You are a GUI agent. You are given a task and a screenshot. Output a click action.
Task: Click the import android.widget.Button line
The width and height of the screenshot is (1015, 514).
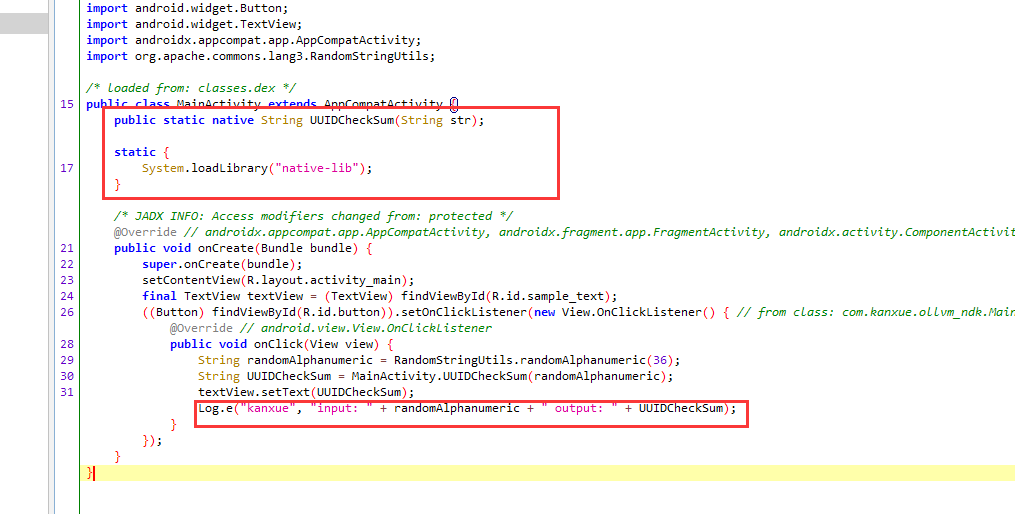click(188, 8)
